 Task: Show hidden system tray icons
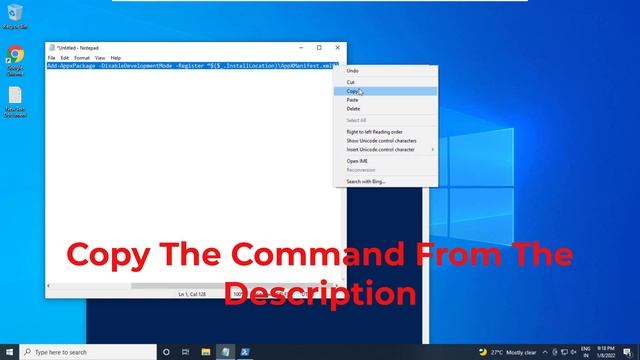click(x=545, y=352)
